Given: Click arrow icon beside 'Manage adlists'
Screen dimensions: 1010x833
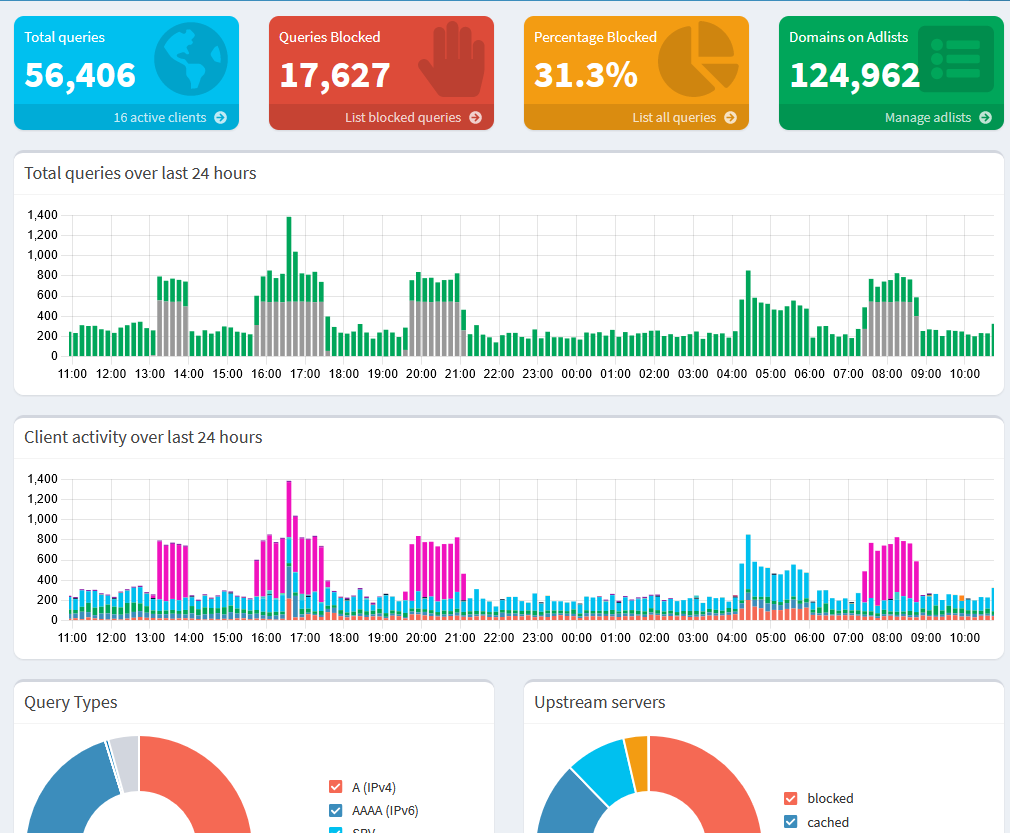Looking at the screenshot, I should [x=985, y=118].
